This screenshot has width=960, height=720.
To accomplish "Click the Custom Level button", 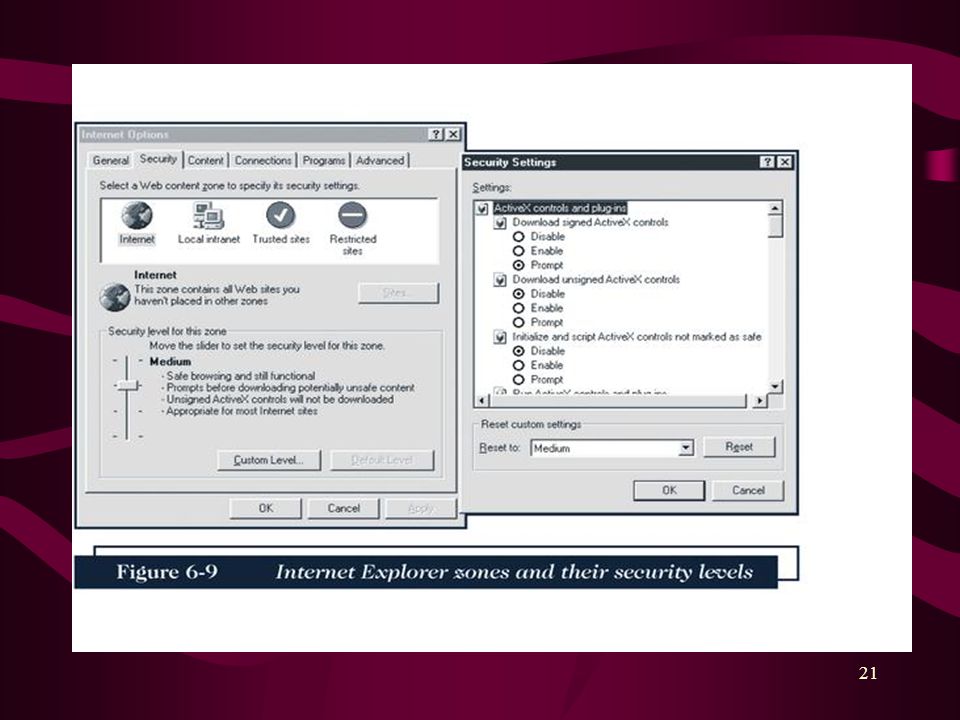I will [x=269, y=460].
